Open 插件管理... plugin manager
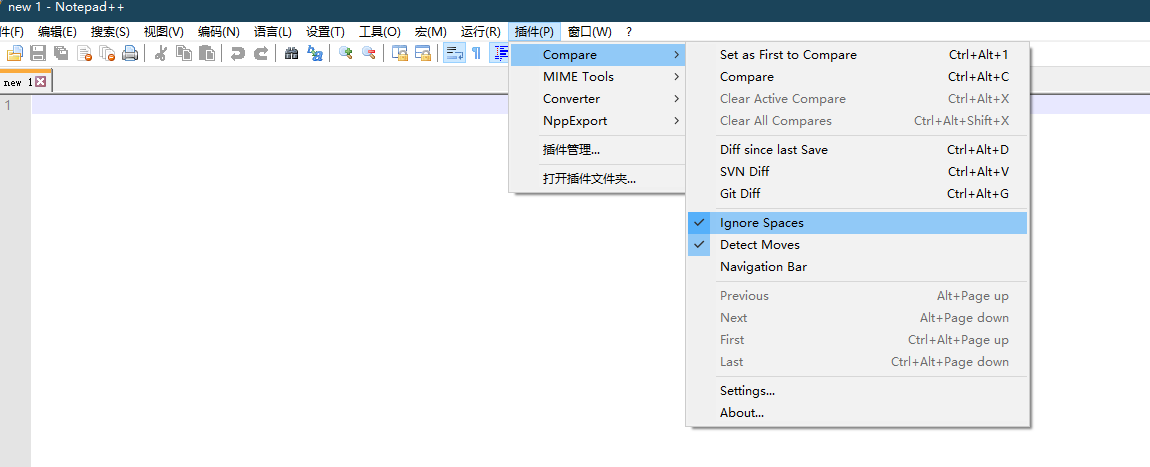1150x467 pixels. (x=598, y=150)
